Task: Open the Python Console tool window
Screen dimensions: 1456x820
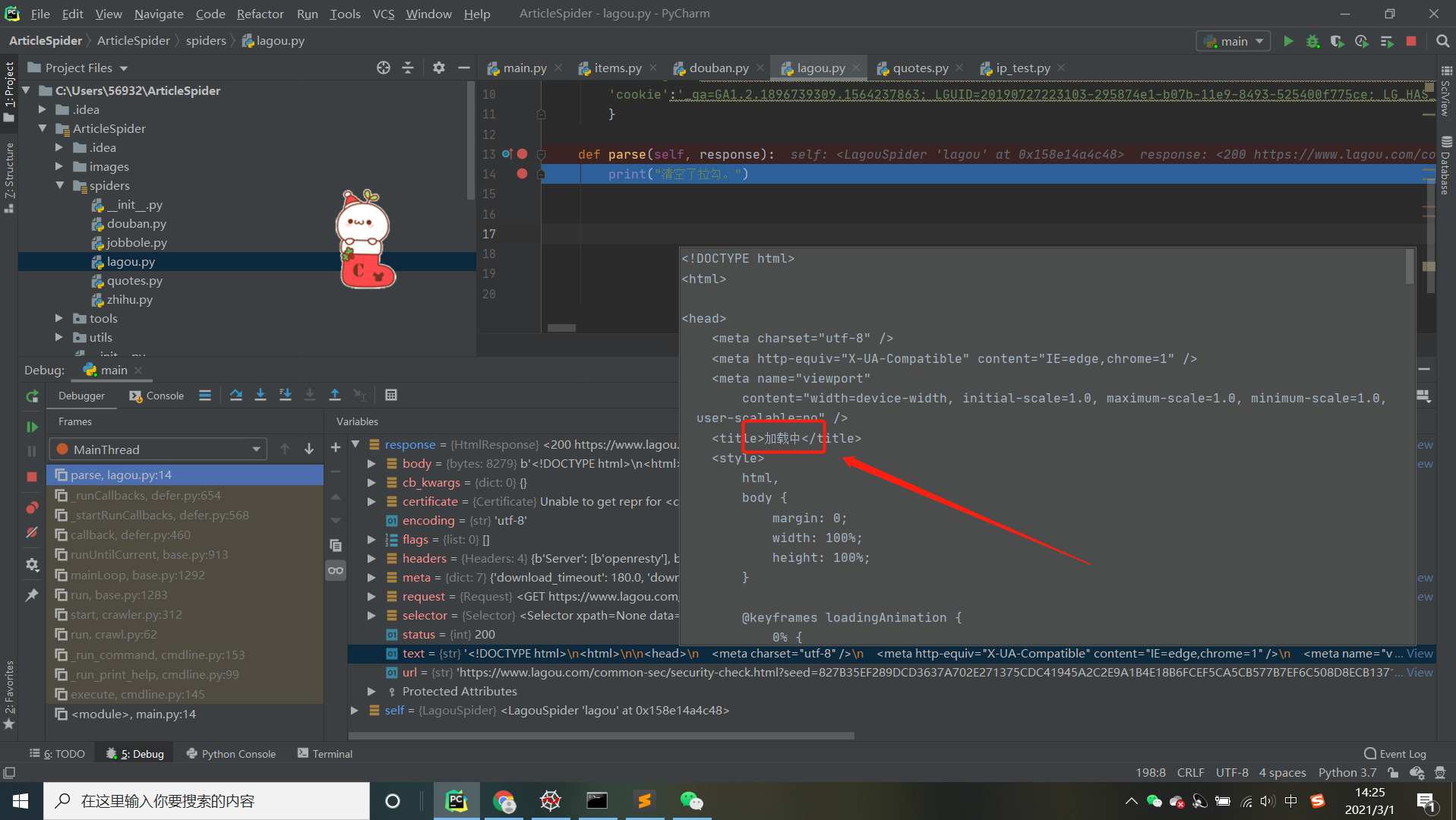Action: (x=231, y=753)
